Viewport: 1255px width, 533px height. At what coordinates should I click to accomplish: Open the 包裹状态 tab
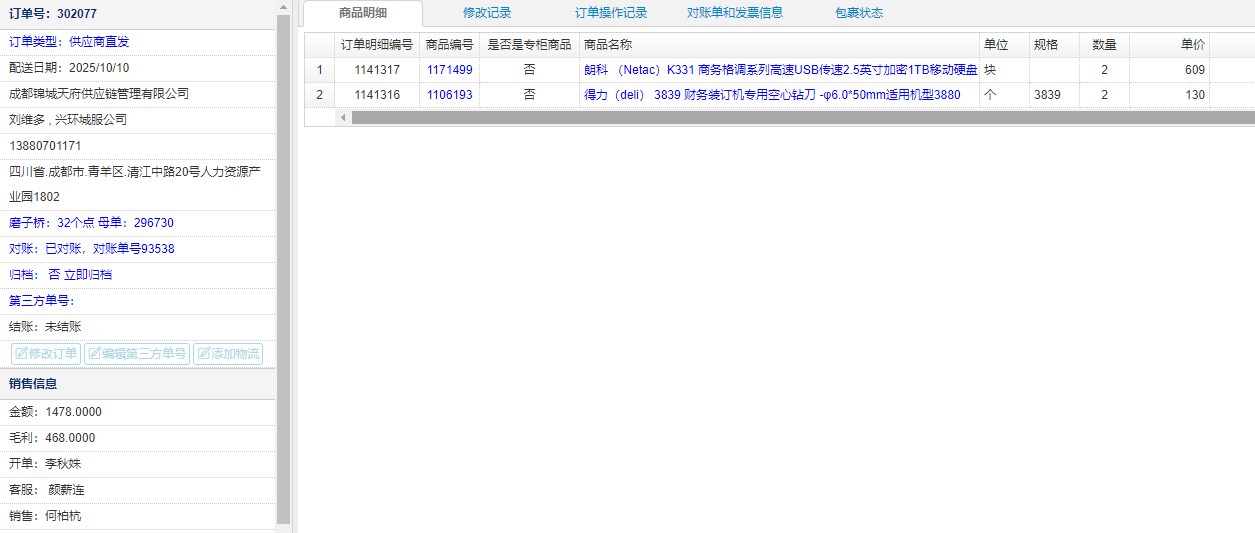point(859,13)
